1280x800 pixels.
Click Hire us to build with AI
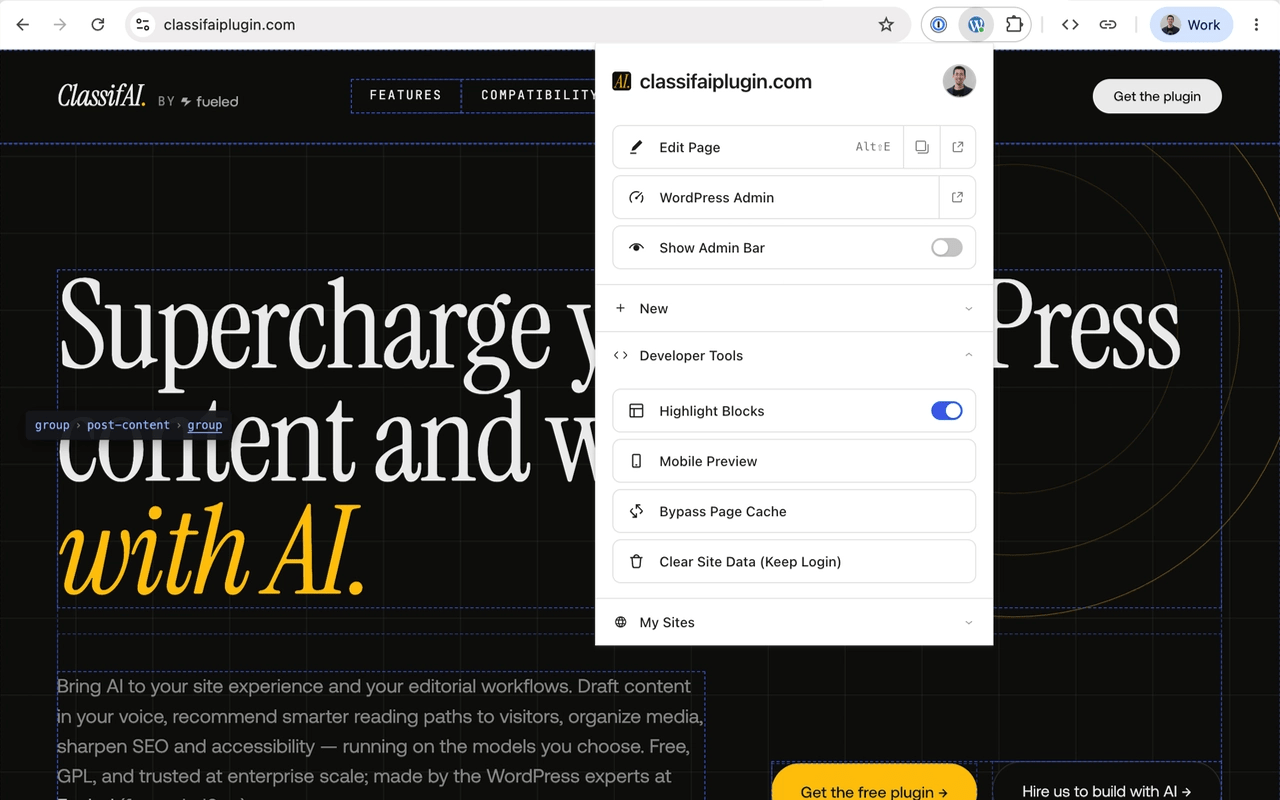coord(1106,782)
